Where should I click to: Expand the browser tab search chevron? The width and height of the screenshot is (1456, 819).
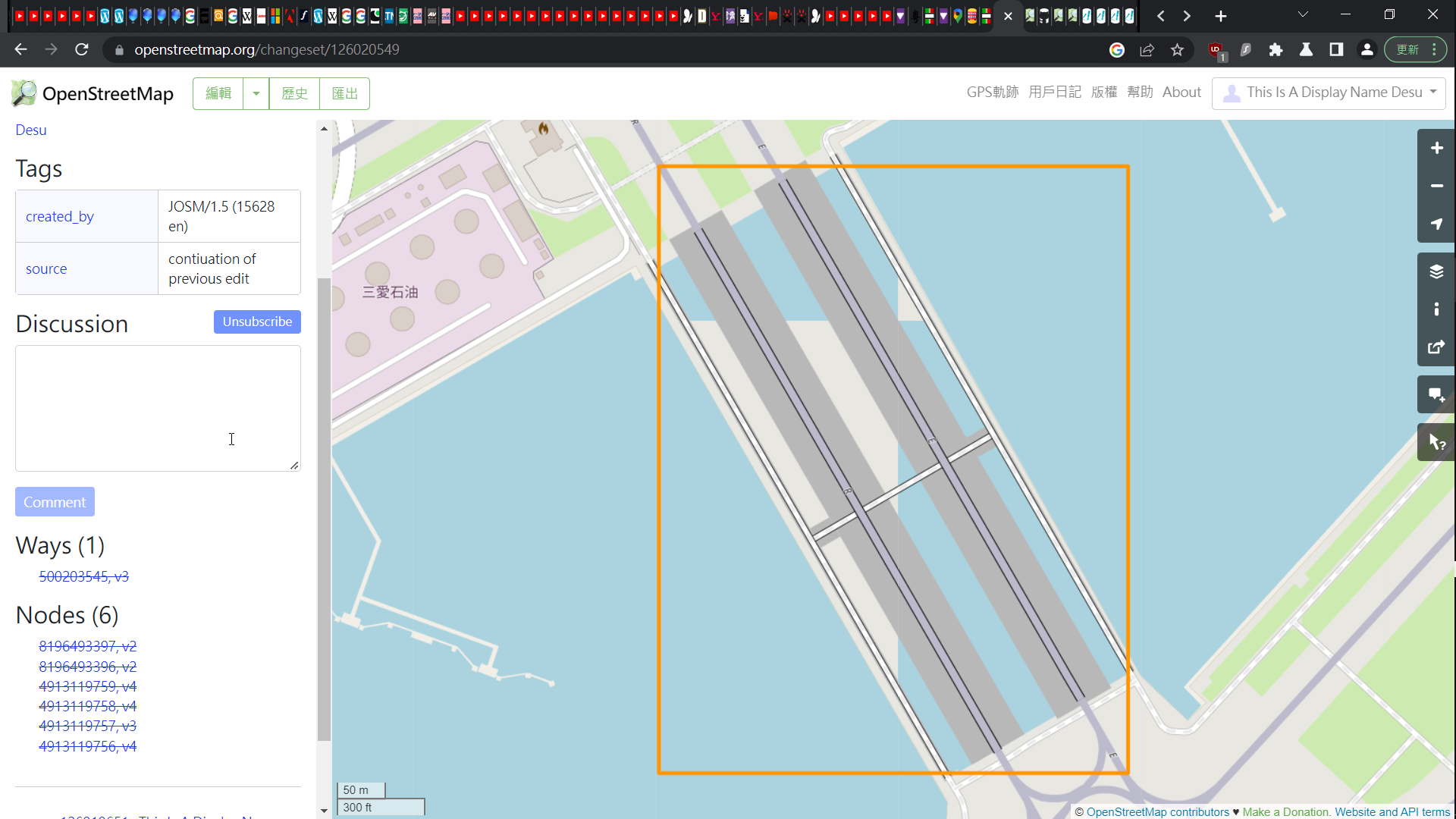1303,14
